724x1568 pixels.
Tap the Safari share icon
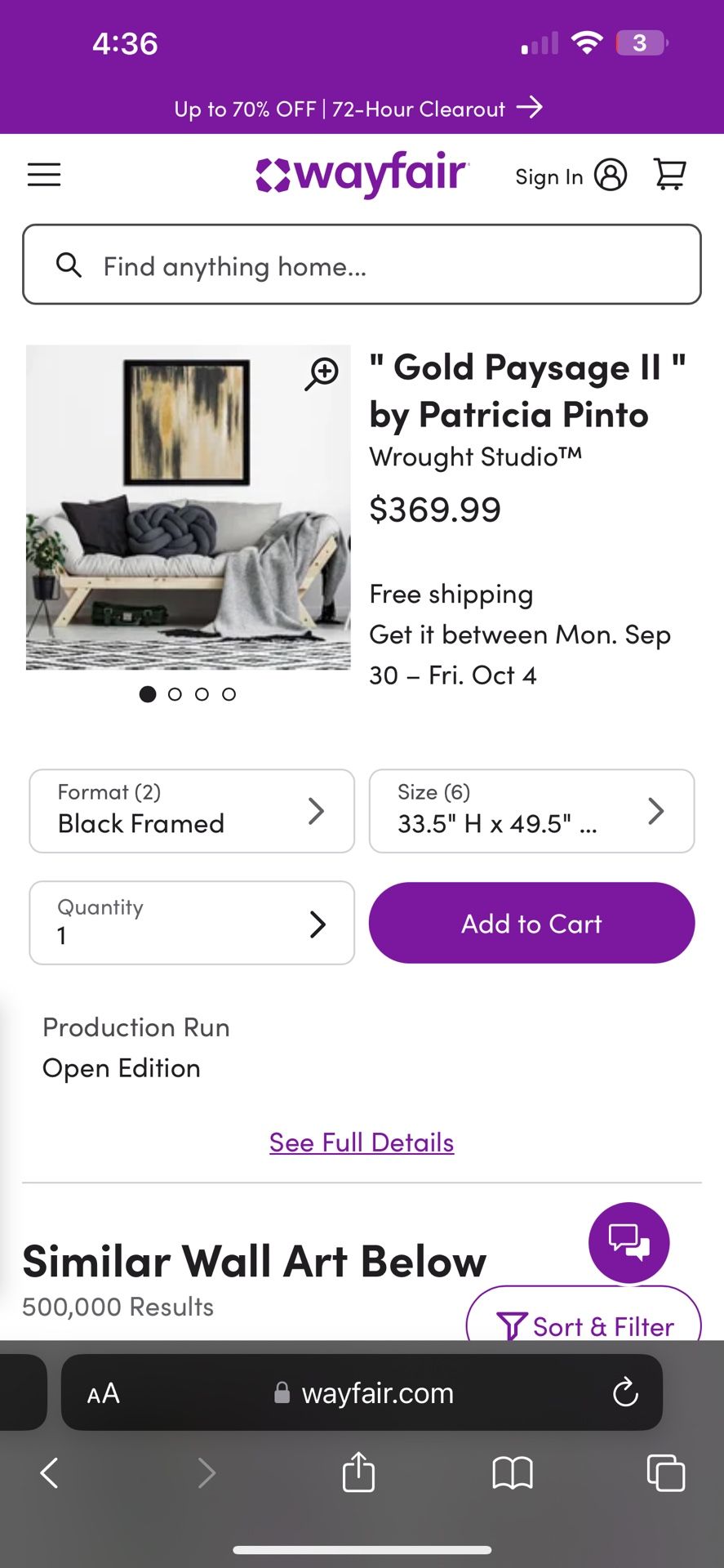point(358,1472)
